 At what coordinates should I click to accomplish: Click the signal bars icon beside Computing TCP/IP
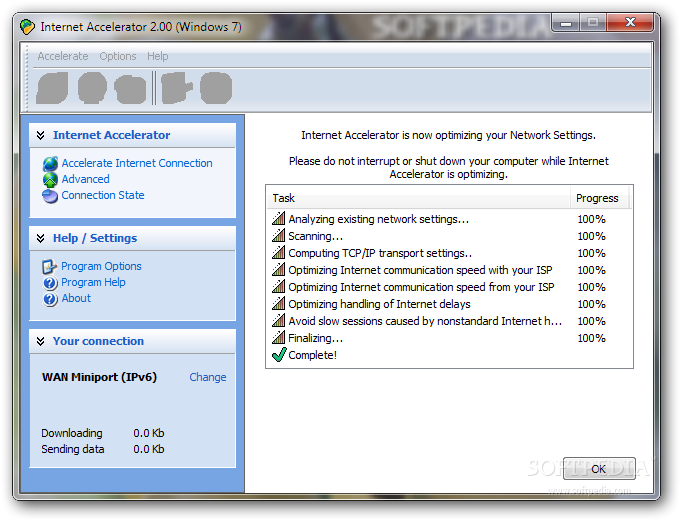pos(278,252)
